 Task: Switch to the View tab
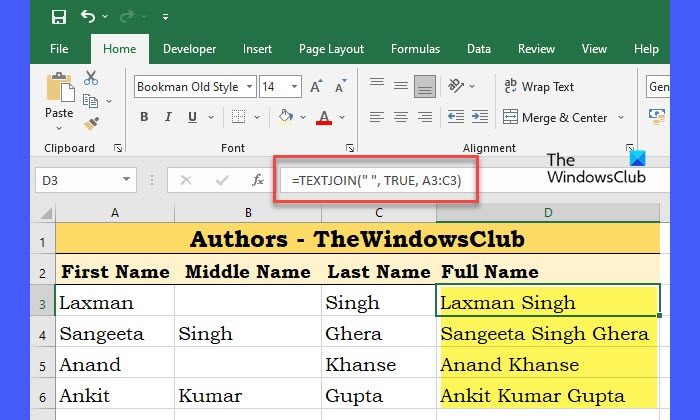point(594,49)
